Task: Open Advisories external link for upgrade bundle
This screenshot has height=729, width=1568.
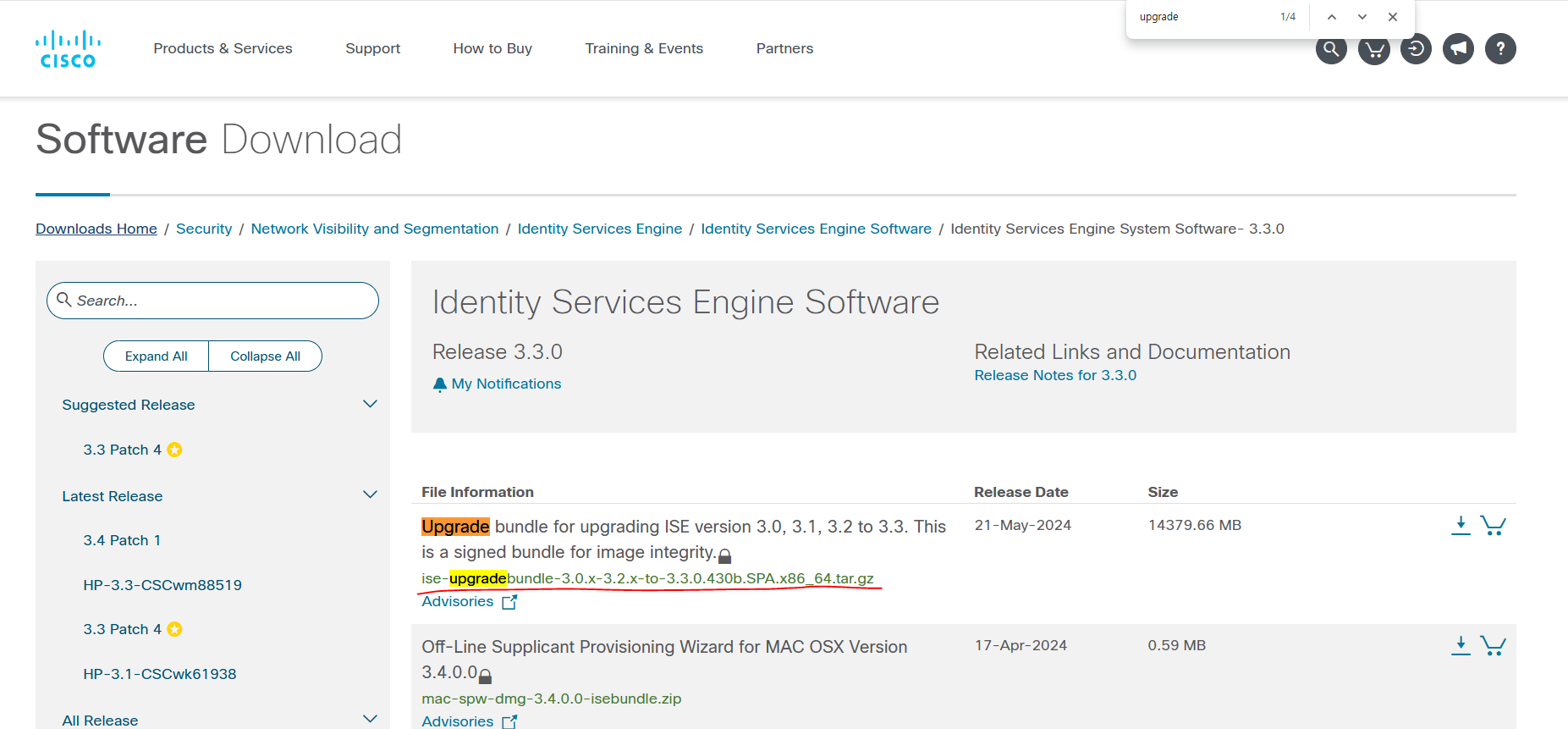Action: pyautogui.click(x=509, y=602)
